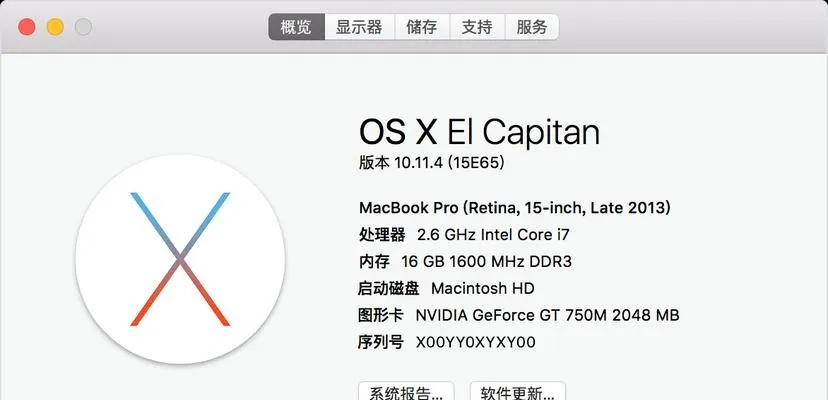The width and height of the screenshot is (828, 400).
Task: Minimize window with the yellow button
Action: [55, 27]
